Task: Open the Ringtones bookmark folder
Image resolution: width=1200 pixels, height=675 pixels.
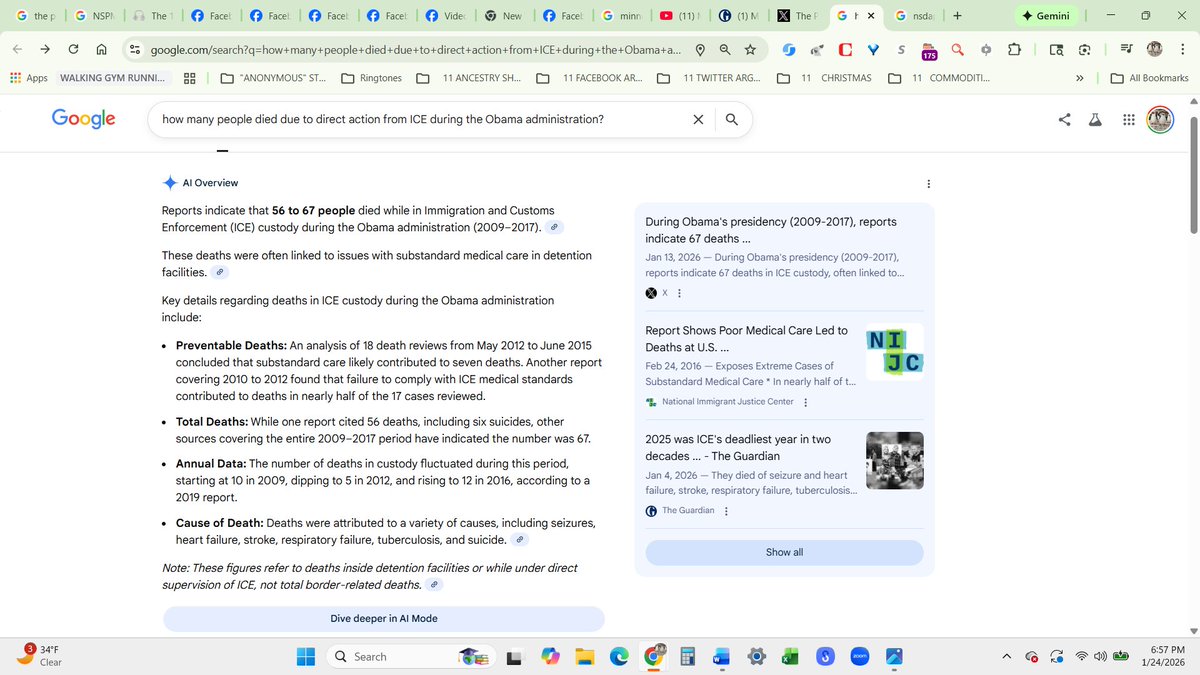Action: tap(371, 78)
